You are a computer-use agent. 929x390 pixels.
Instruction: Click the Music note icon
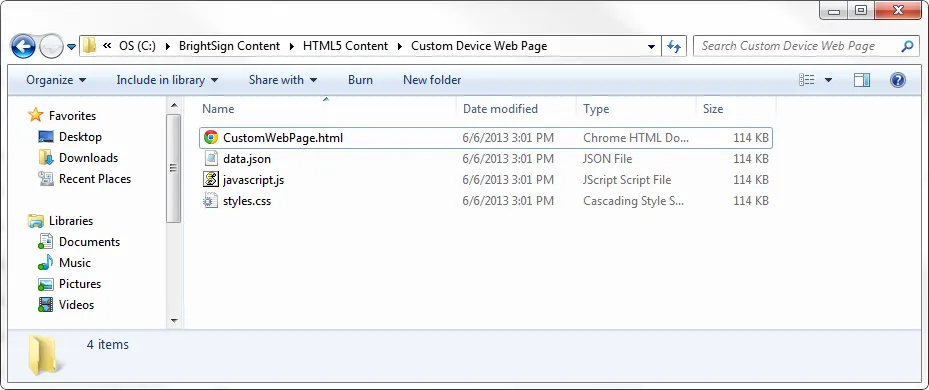(46, 263)
